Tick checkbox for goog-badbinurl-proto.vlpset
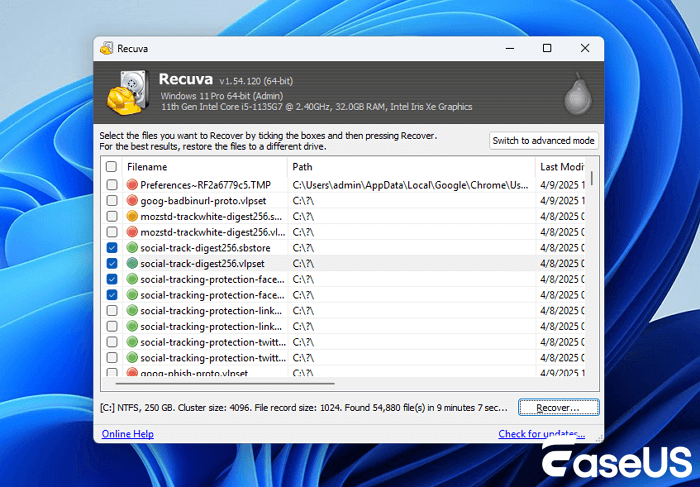 (112, 200)
